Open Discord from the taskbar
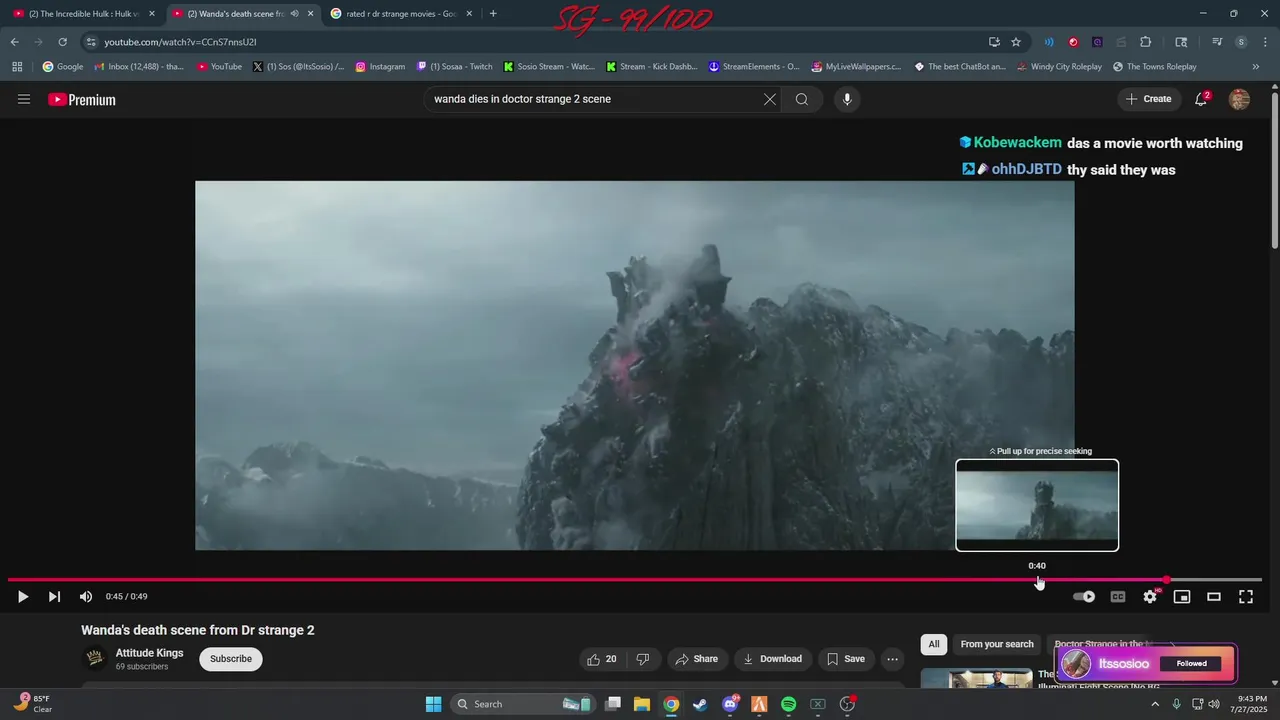1280x720 pixels. coord(730,704)
